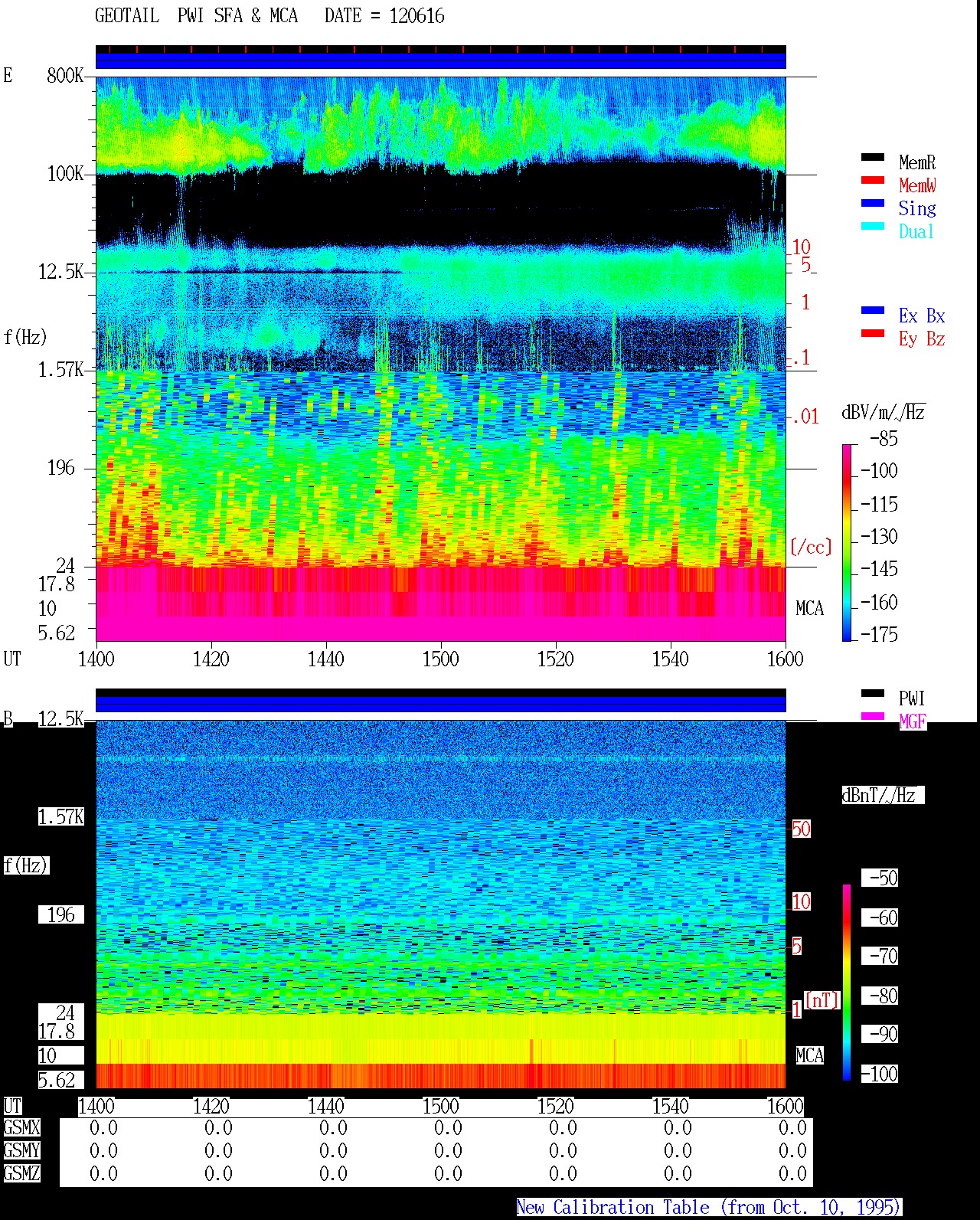Click the -175 value on the dBV color scale
This screenshot has width=980, height=1220.
click(879, 634)
